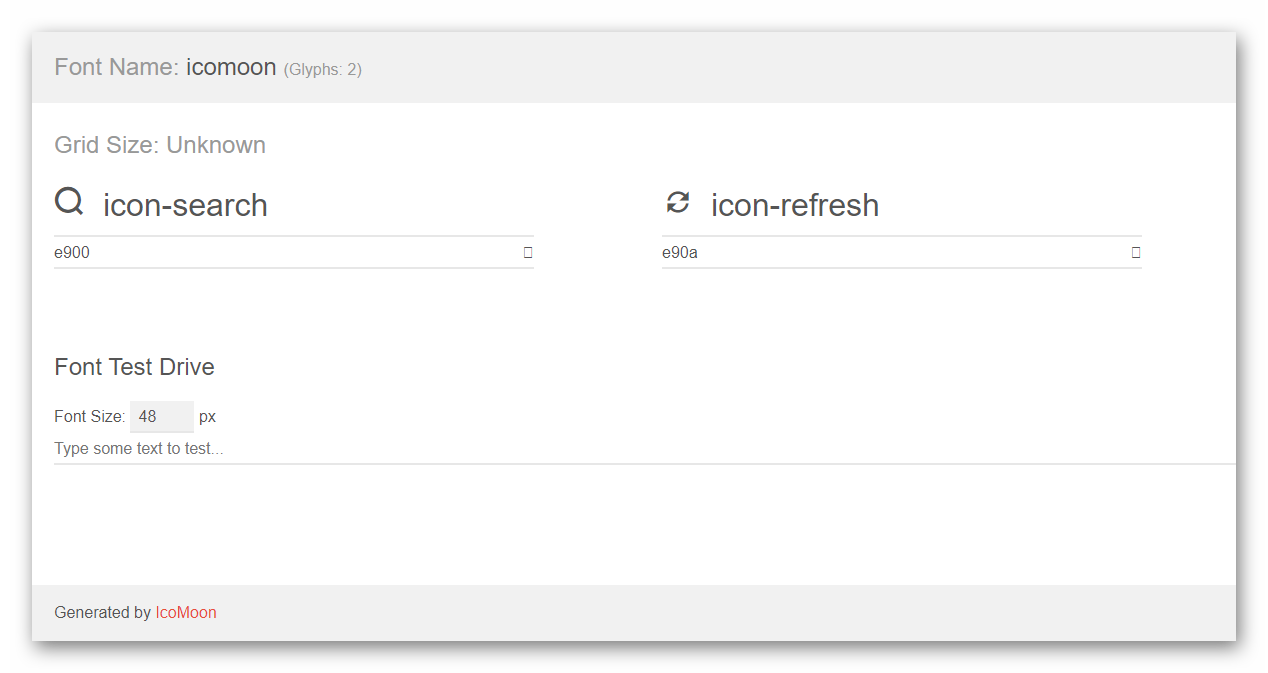The width and height of the screenshot is (1268, 673).
Task: Focus the Font Size input showing 48
Action: pos(162,417)
